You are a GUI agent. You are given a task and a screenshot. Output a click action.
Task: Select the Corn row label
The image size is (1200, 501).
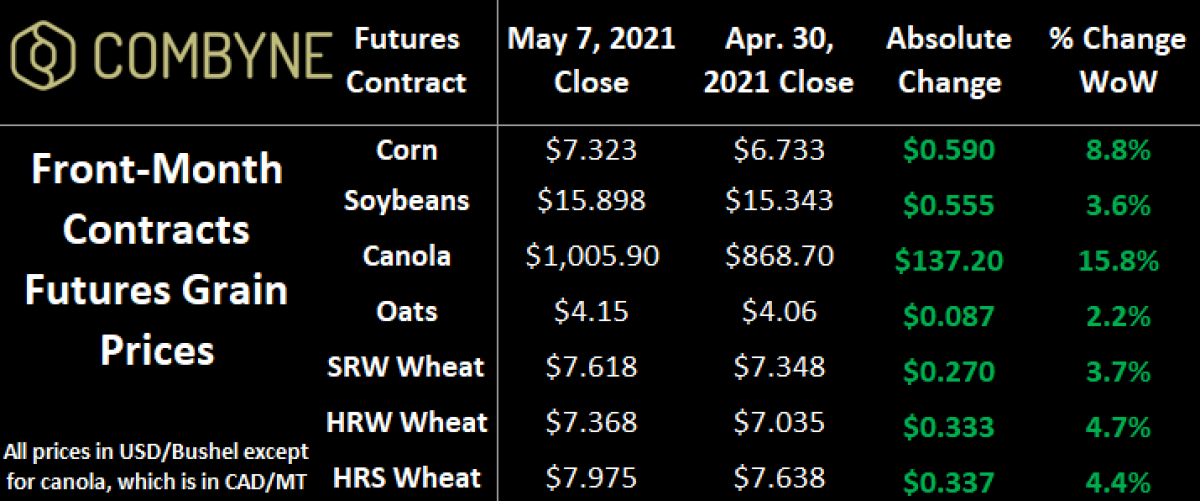[407, 149]
